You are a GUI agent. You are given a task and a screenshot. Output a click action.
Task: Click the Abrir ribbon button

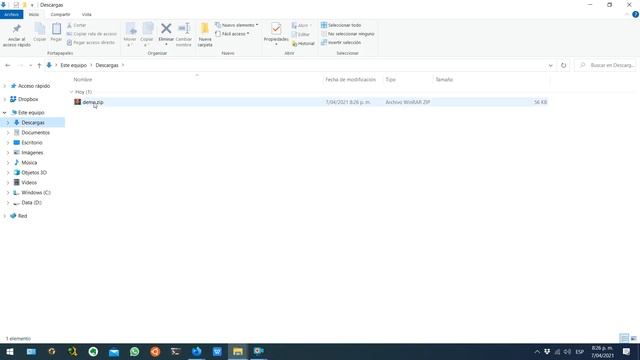coord(301,25)
